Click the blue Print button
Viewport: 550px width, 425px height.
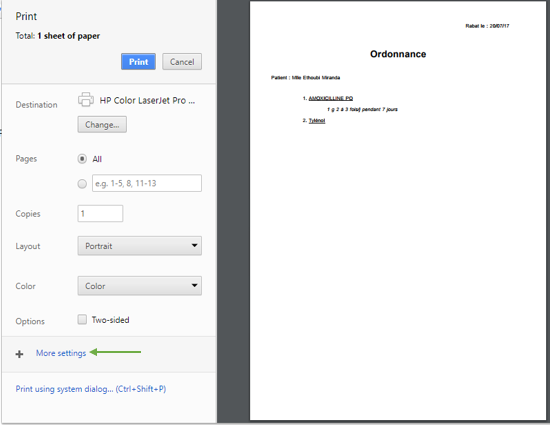[x=138, y=62]
